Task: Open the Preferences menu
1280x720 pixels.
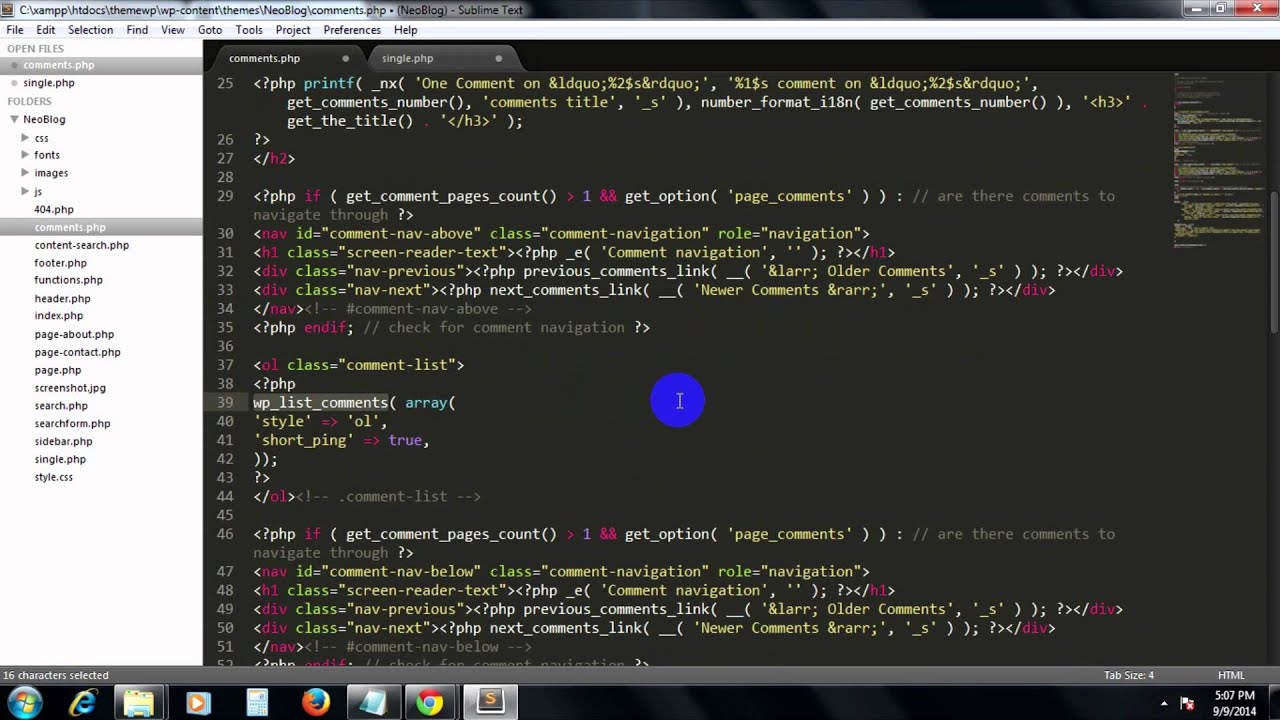Action: click(x=352, y=30)
